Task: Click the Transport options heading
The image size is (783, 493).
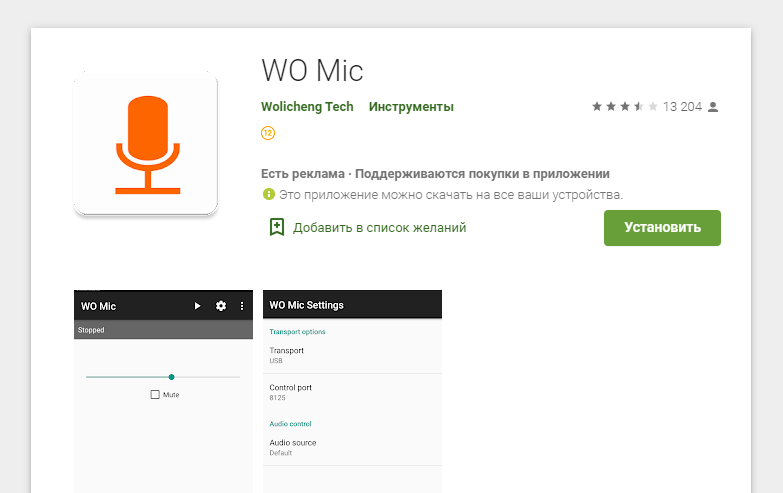Action: [x=297, y=332]
